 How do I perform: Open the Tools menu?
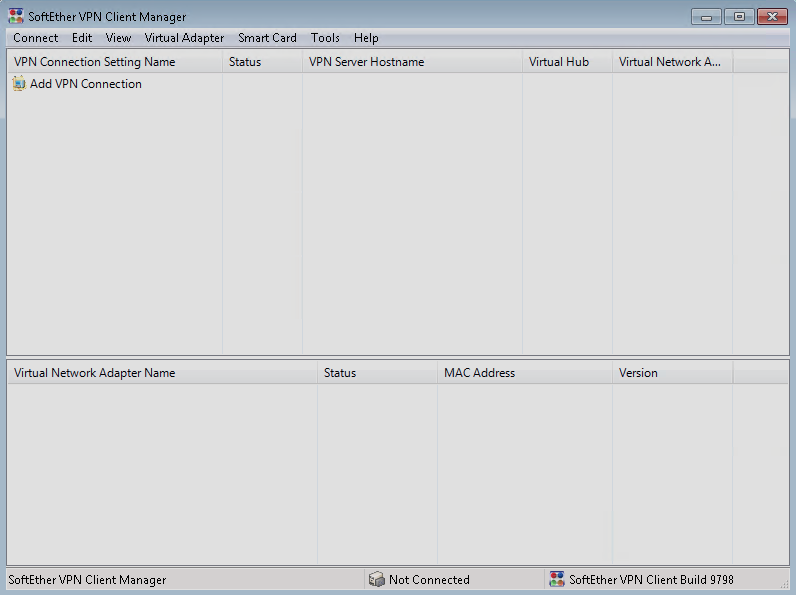tap(325, 38)
